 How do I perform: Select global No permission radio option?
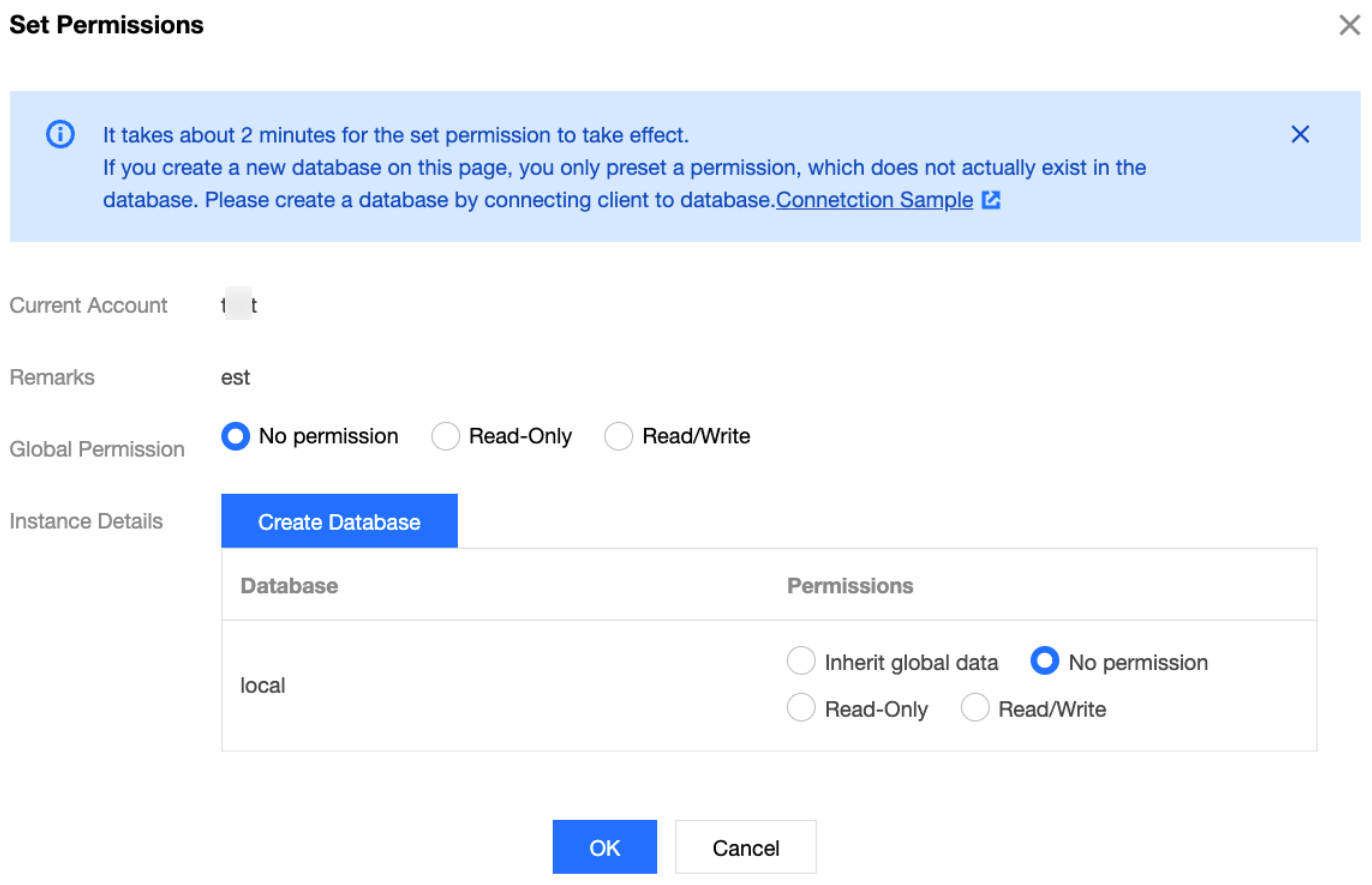click(x=235, y=437)
